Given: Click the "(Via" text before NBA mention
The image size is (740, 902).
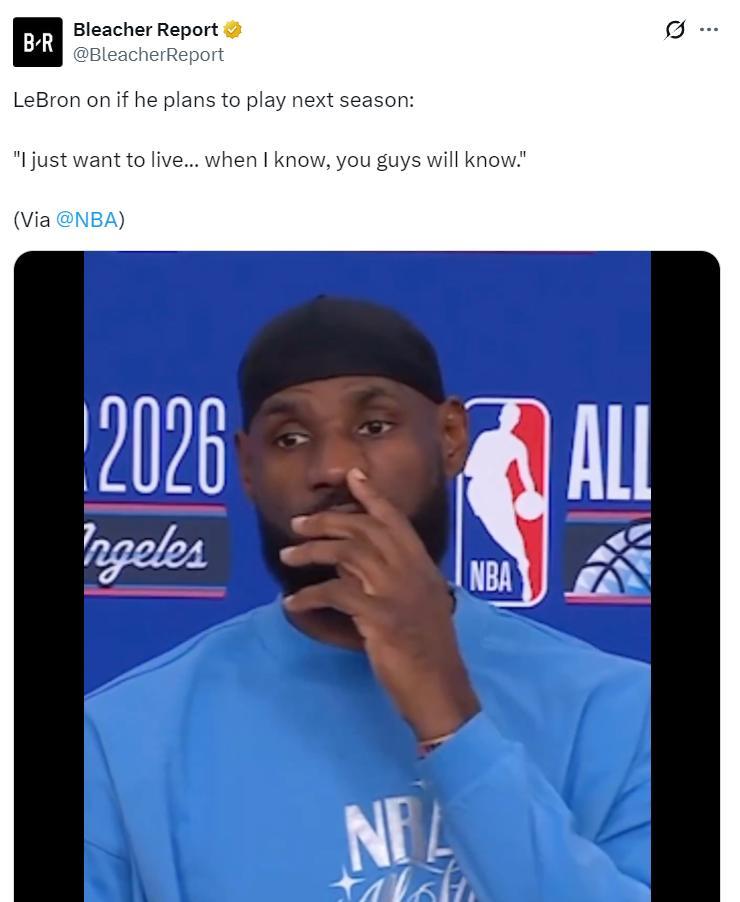Looking at the screenshot, I should pyautogui.click(x=32, y=219).
